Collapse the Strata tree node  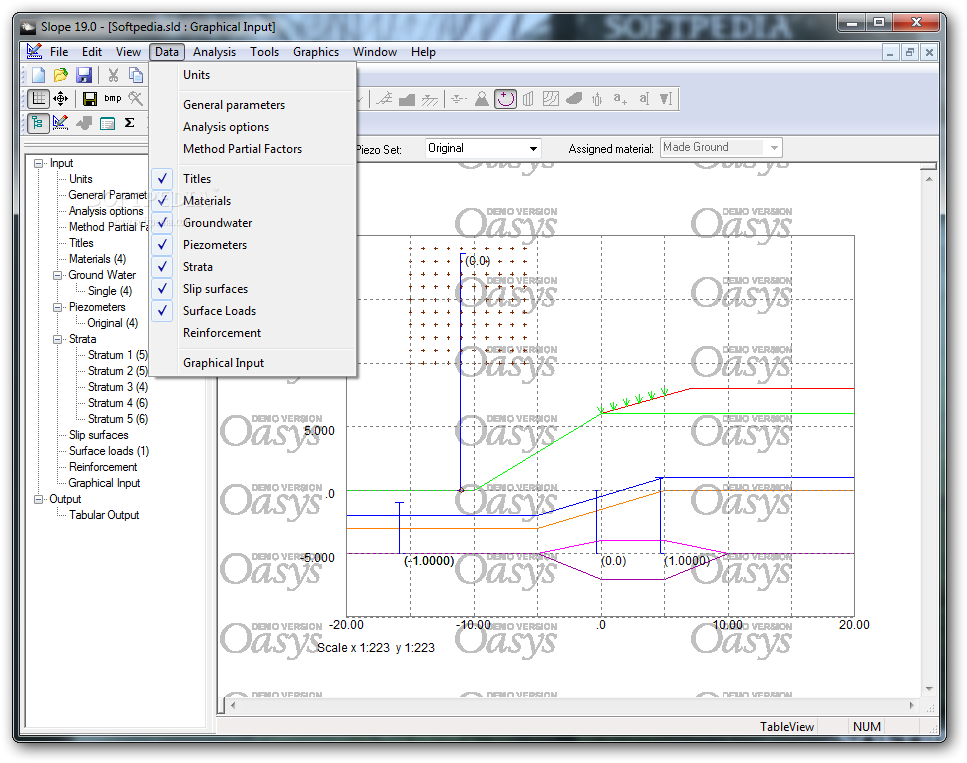point(56,339)
